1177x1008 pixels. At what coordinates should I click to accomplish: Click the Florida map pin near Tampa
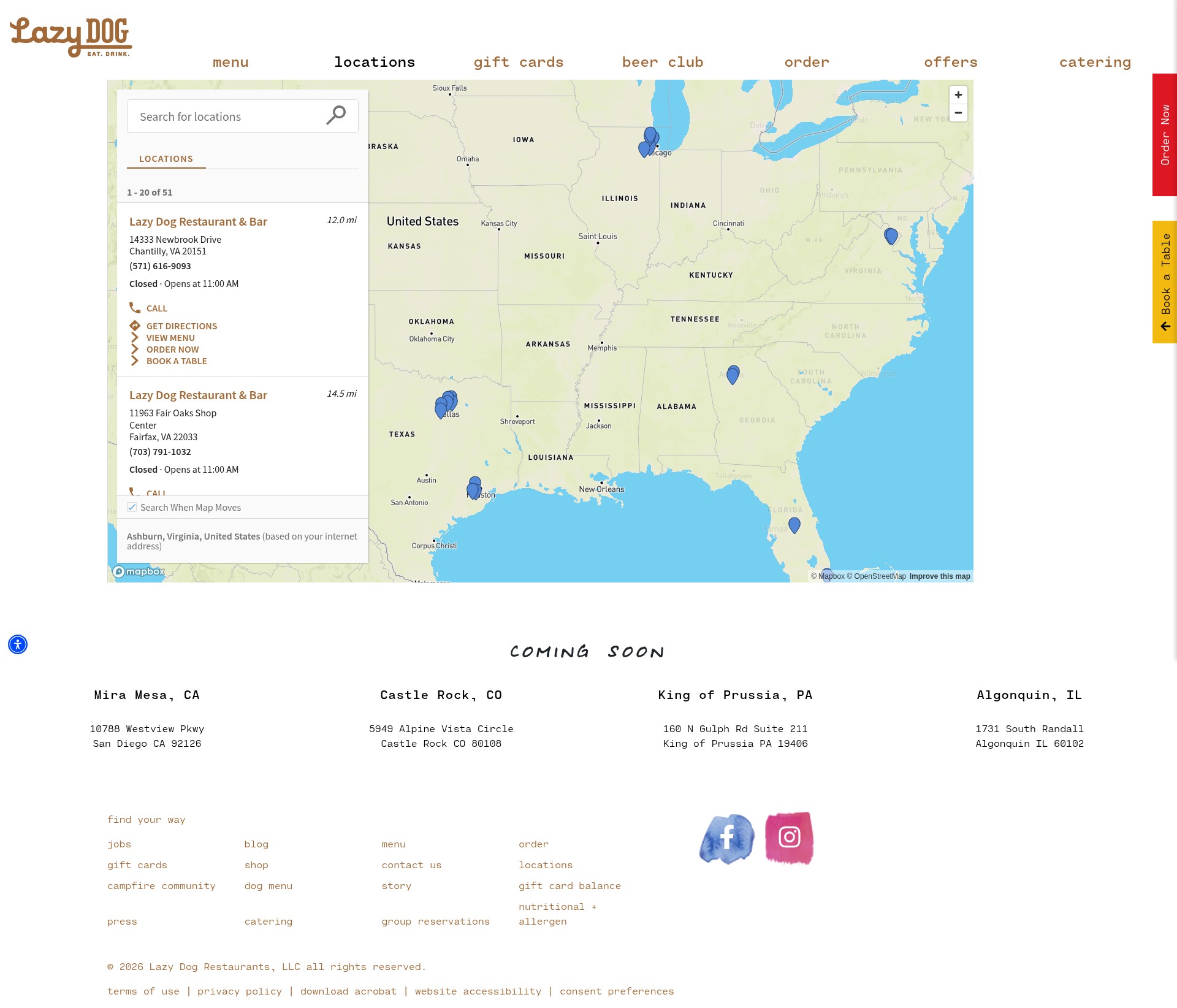794,525
